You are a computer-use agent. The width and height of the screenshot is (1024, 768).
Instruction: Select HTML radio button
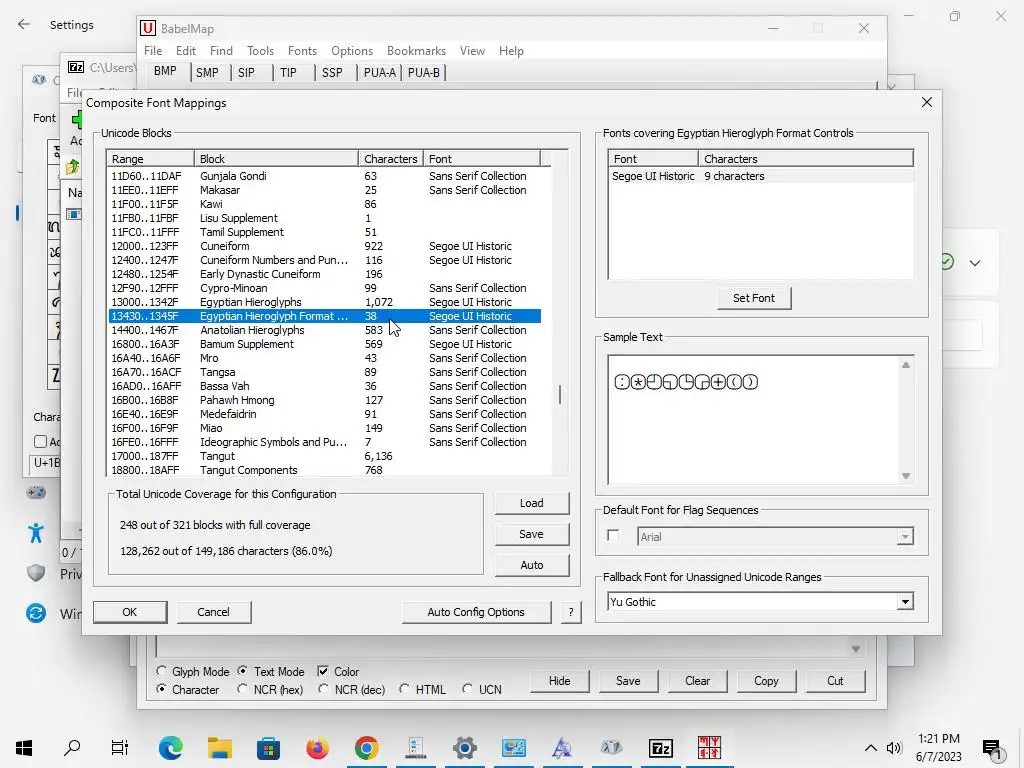(404, 689)
